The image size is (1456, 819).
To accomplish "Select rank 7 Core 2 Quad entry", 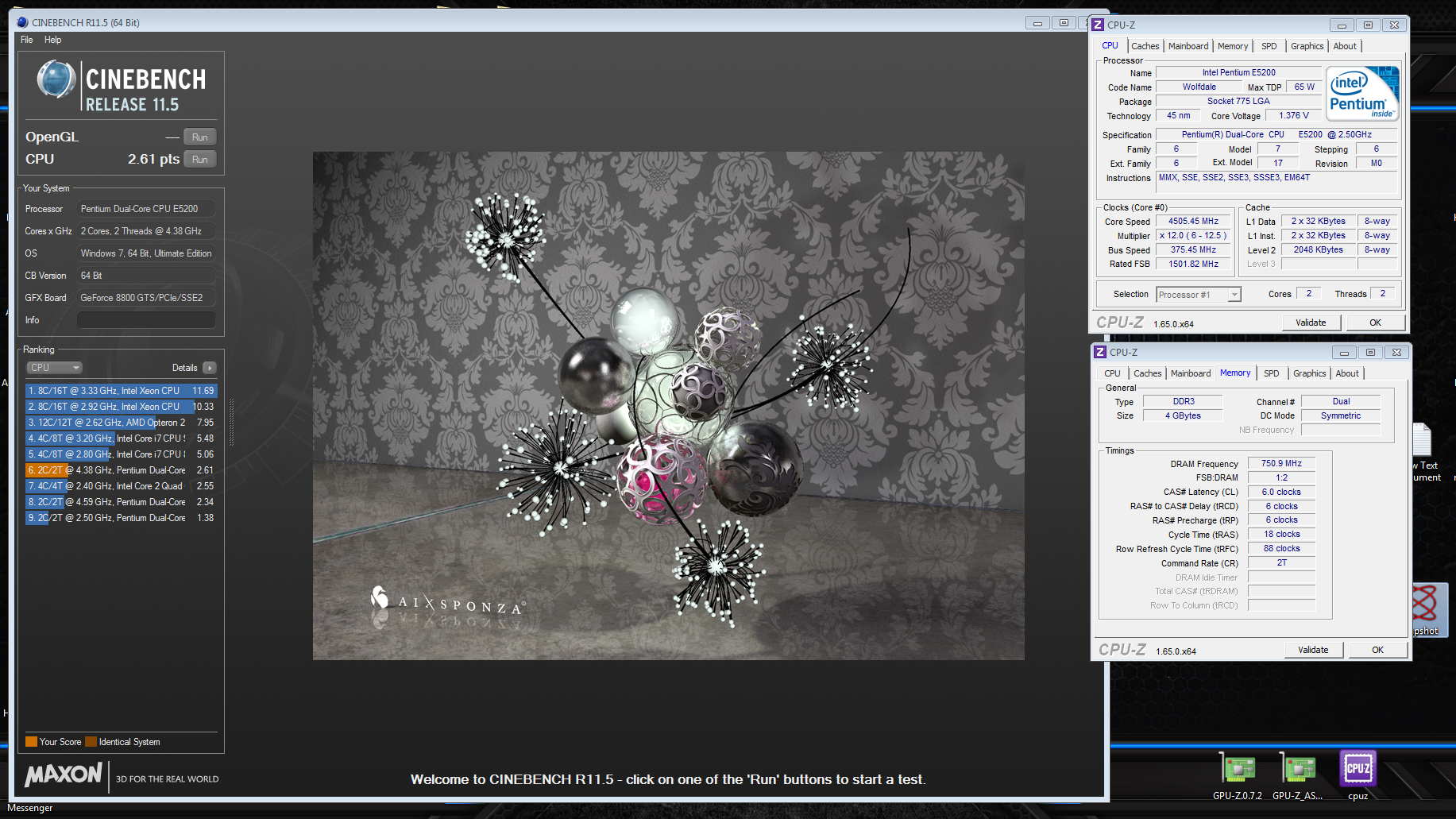I will [x=121, y=486].
